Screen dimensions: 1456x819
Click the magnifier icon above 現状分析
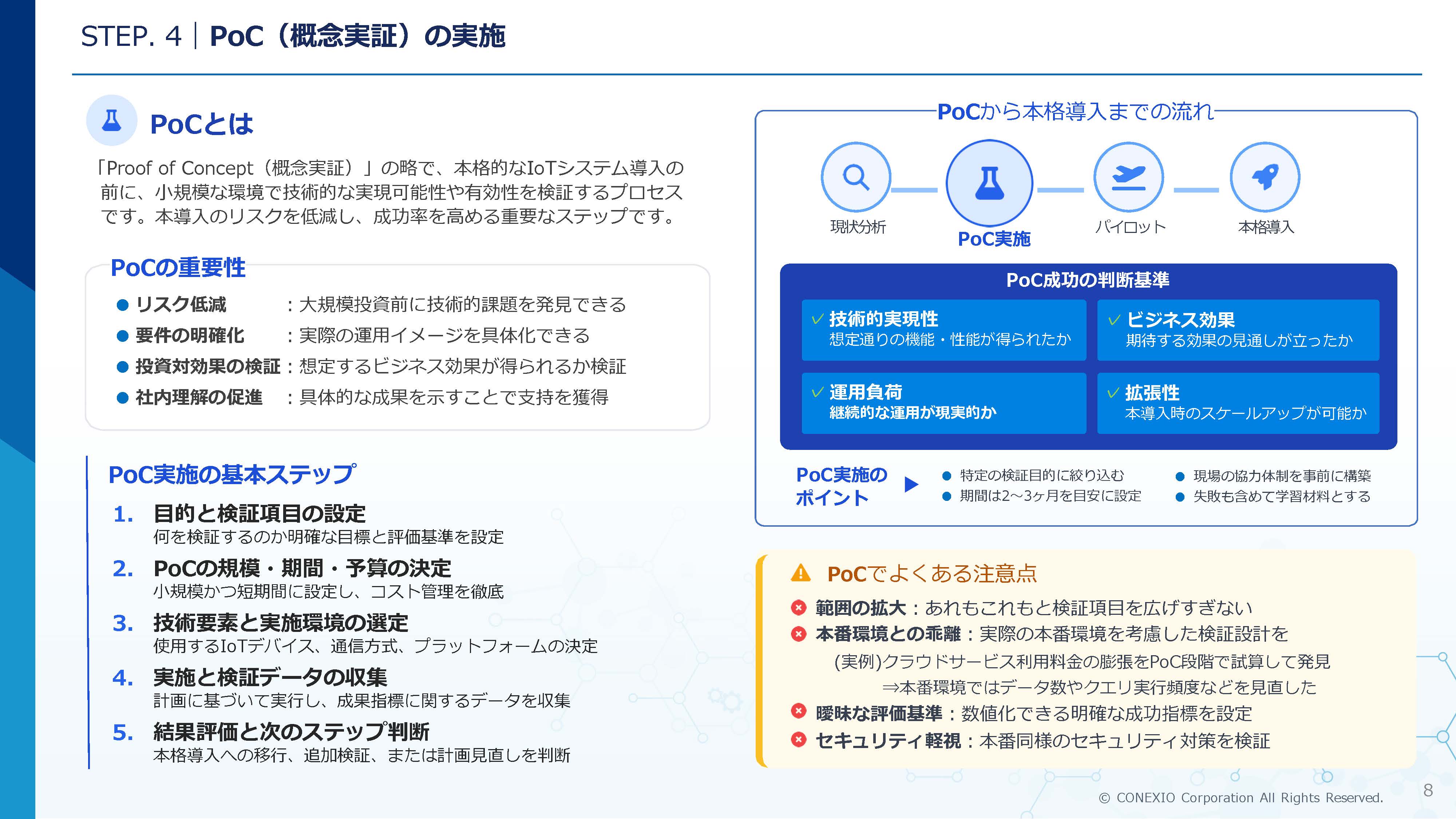(856, 178)
